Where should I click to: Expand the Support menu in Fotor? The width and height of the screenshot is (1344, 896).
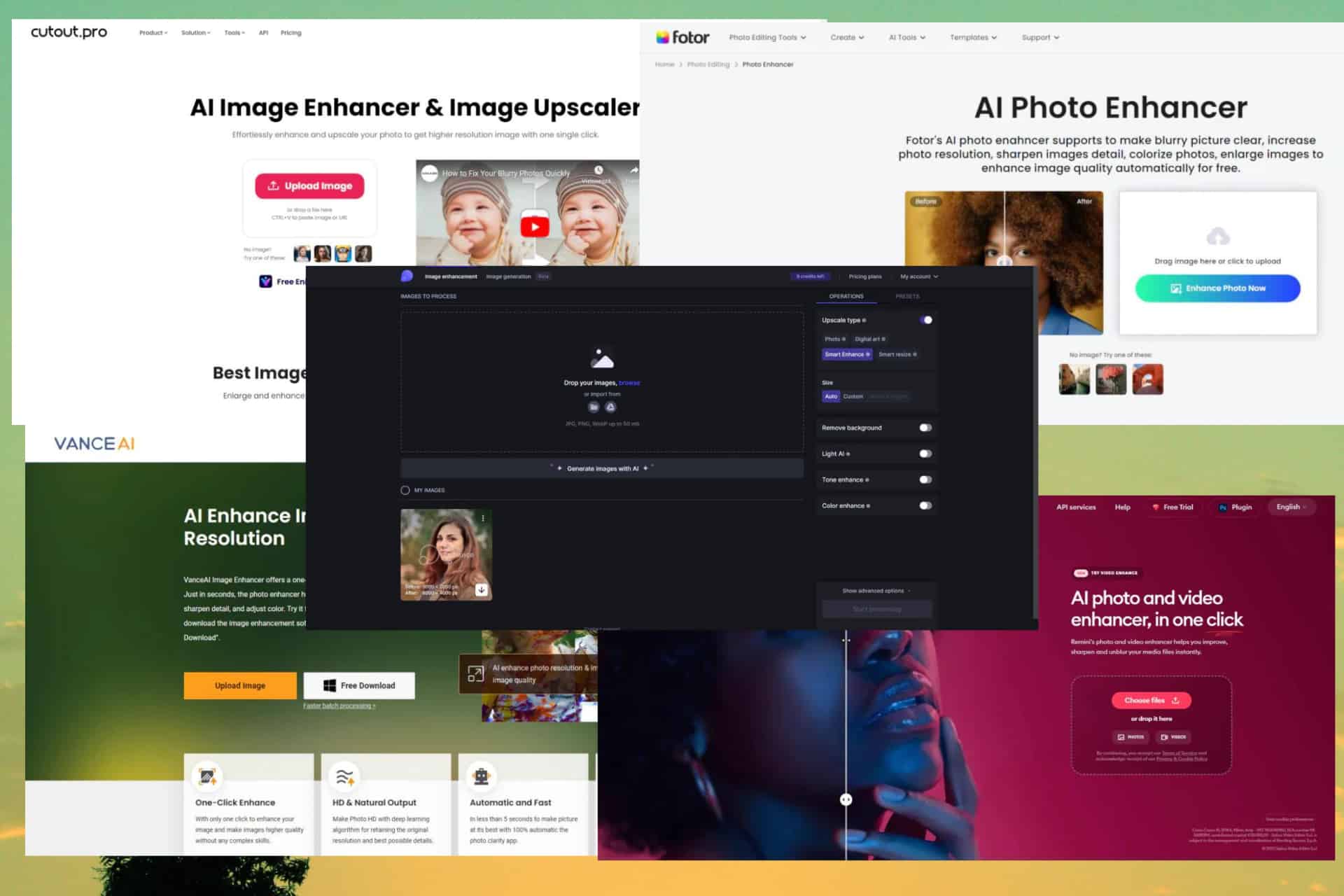pos(1040,38)
